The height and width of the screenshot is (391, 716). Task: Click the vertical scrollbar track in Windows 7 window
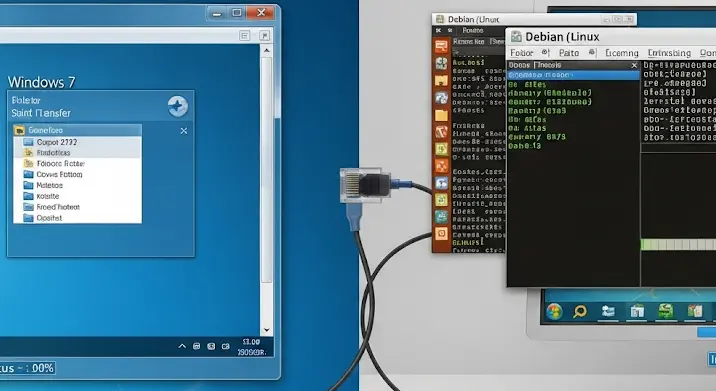tap(267, 190)
